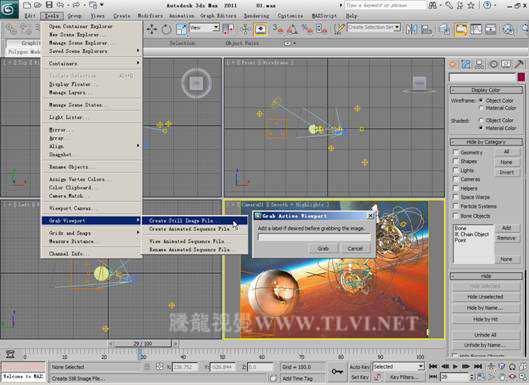Expand the Containers submenu
Image resolution: width=529 pixels, height=385 pixels.
click(91, 63)
